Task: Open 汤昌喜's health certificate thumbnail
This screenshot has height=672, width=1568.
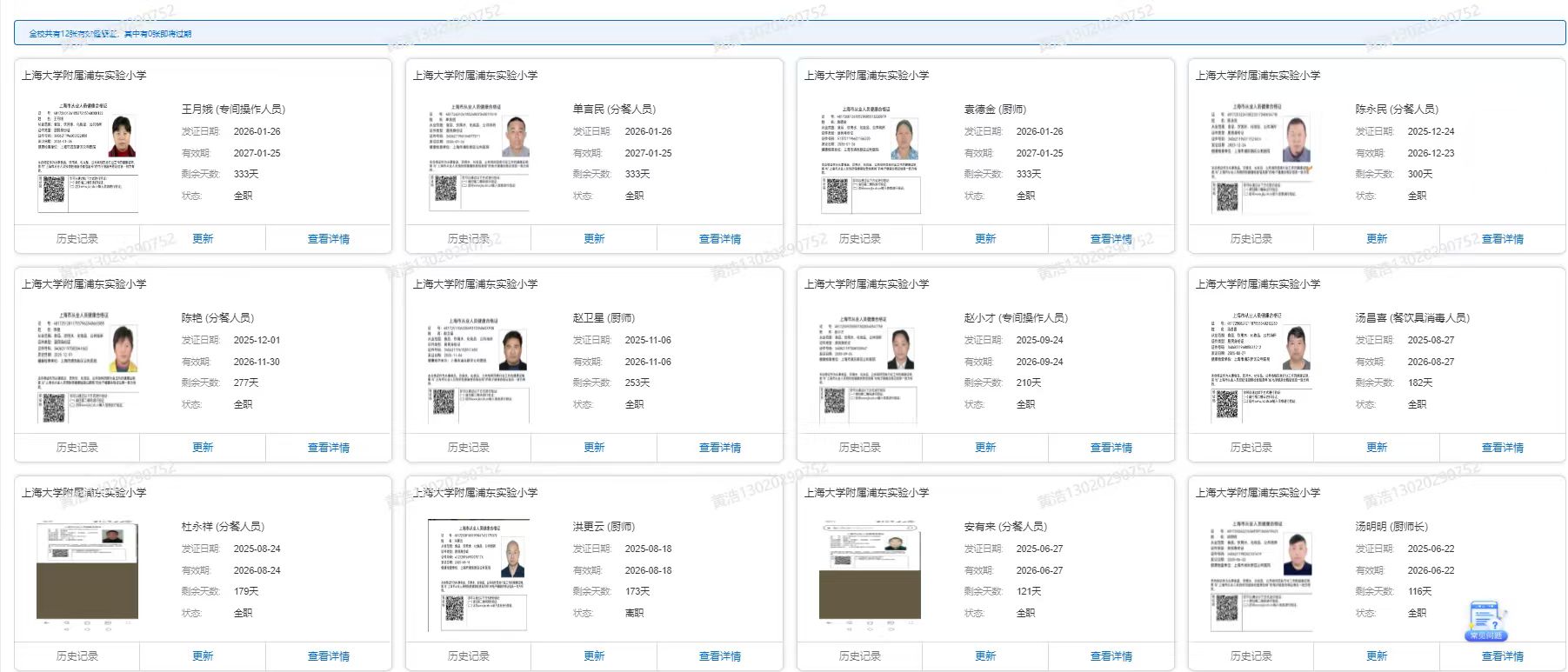Action: pyautogui.click(x=1261, y=367)
